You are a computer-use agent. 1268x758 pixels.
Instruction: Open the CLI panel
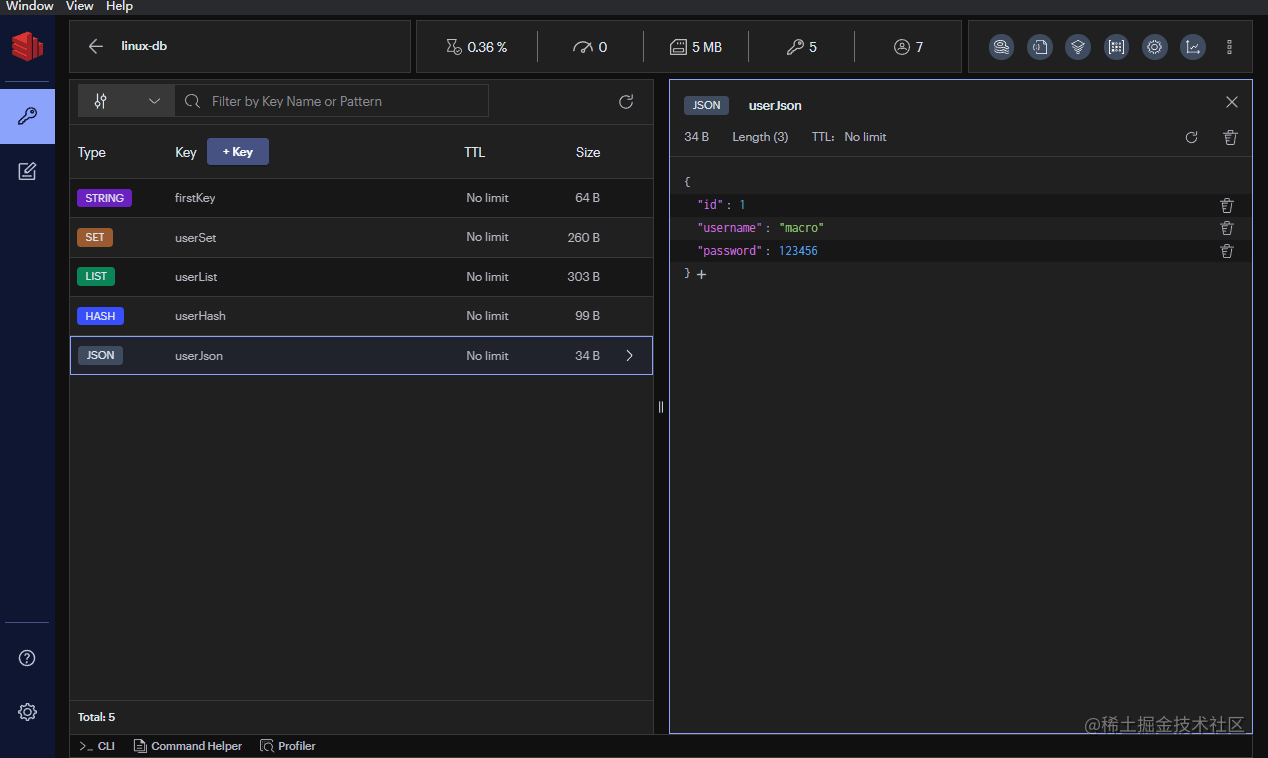(x=97, y=746)
